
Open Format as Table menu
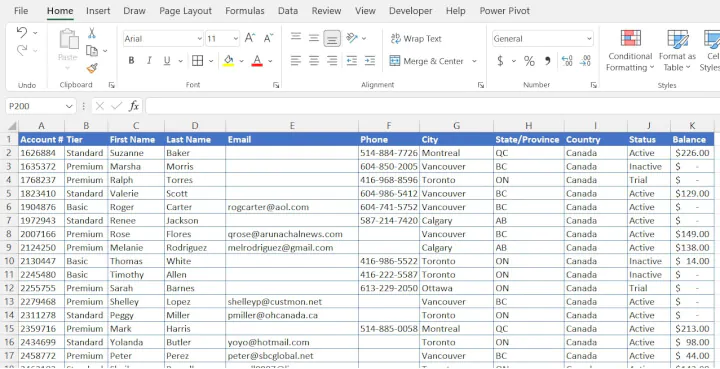(x=677, y=50)
